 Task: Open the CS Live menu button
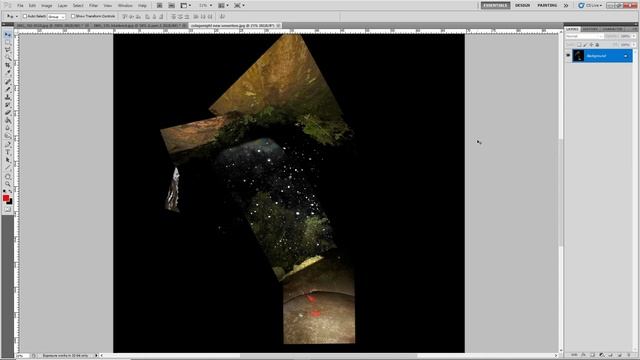pos(590,5)
